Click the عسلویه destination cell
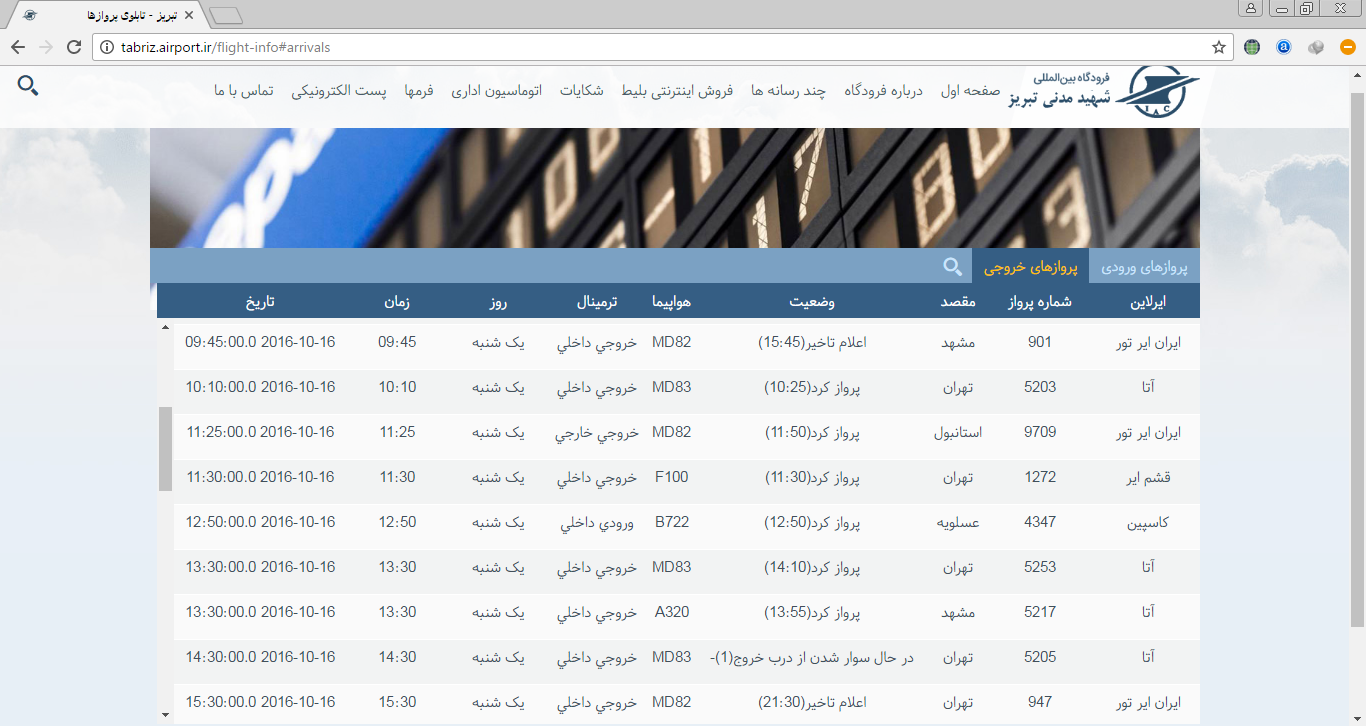The image size is (1366, 726). coord(958,522)
